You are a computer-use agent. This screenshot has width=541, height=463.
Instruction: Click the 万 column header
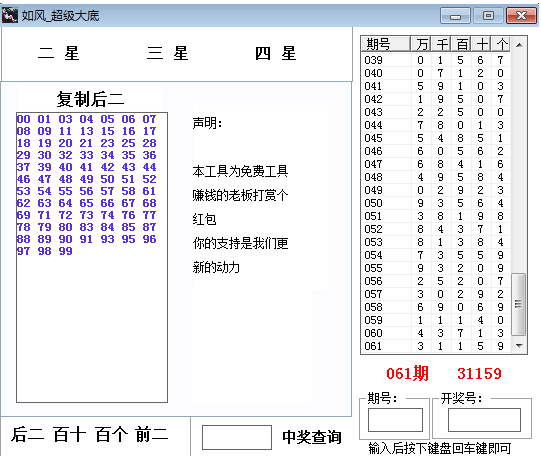421,44
